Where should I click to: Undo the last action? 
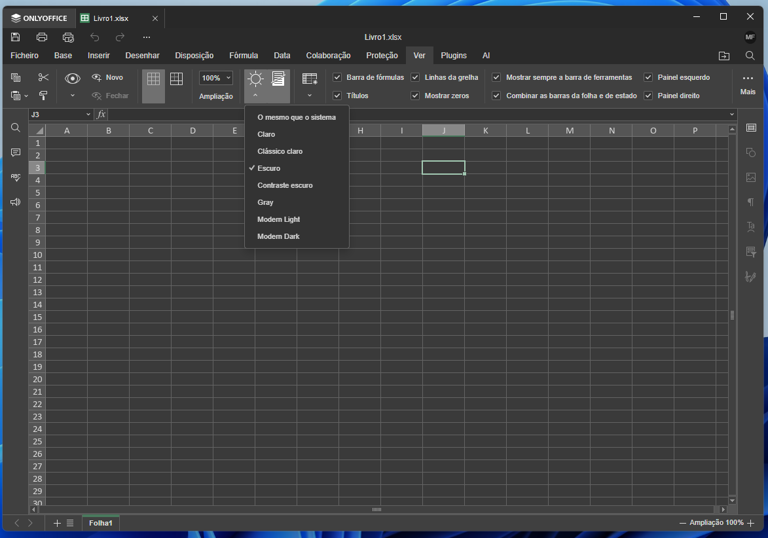tap(95, 37)
